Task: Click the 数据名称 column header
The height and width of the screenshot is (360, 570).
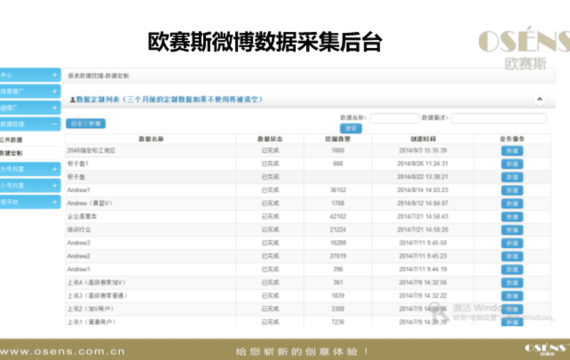Action: [151, 139]
